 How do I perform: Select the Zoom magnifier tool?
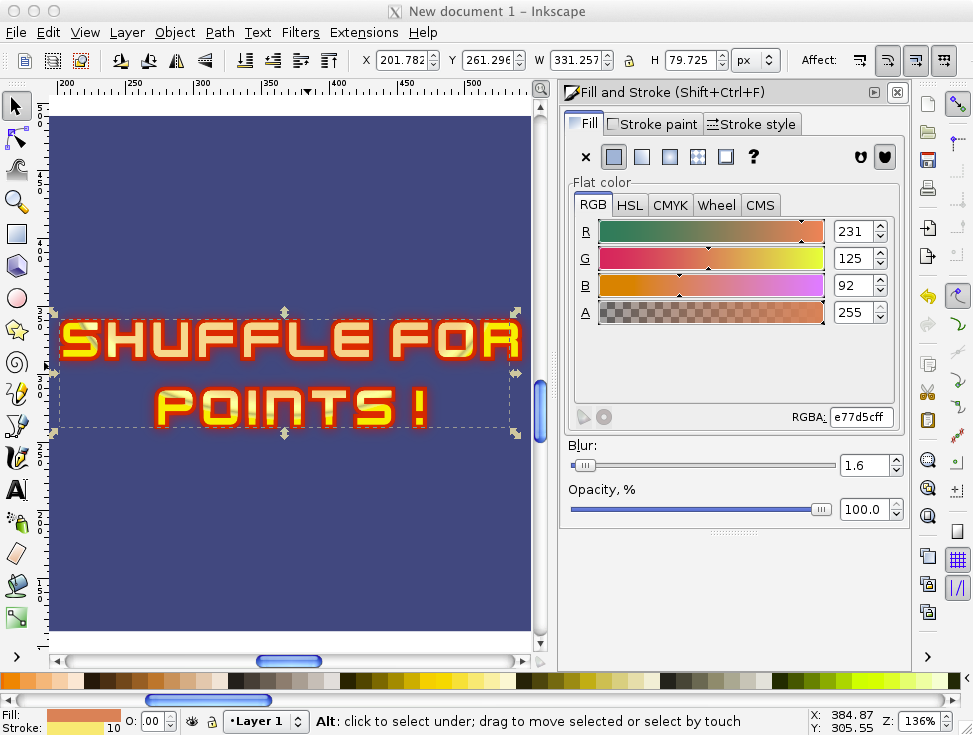point(16,201)
